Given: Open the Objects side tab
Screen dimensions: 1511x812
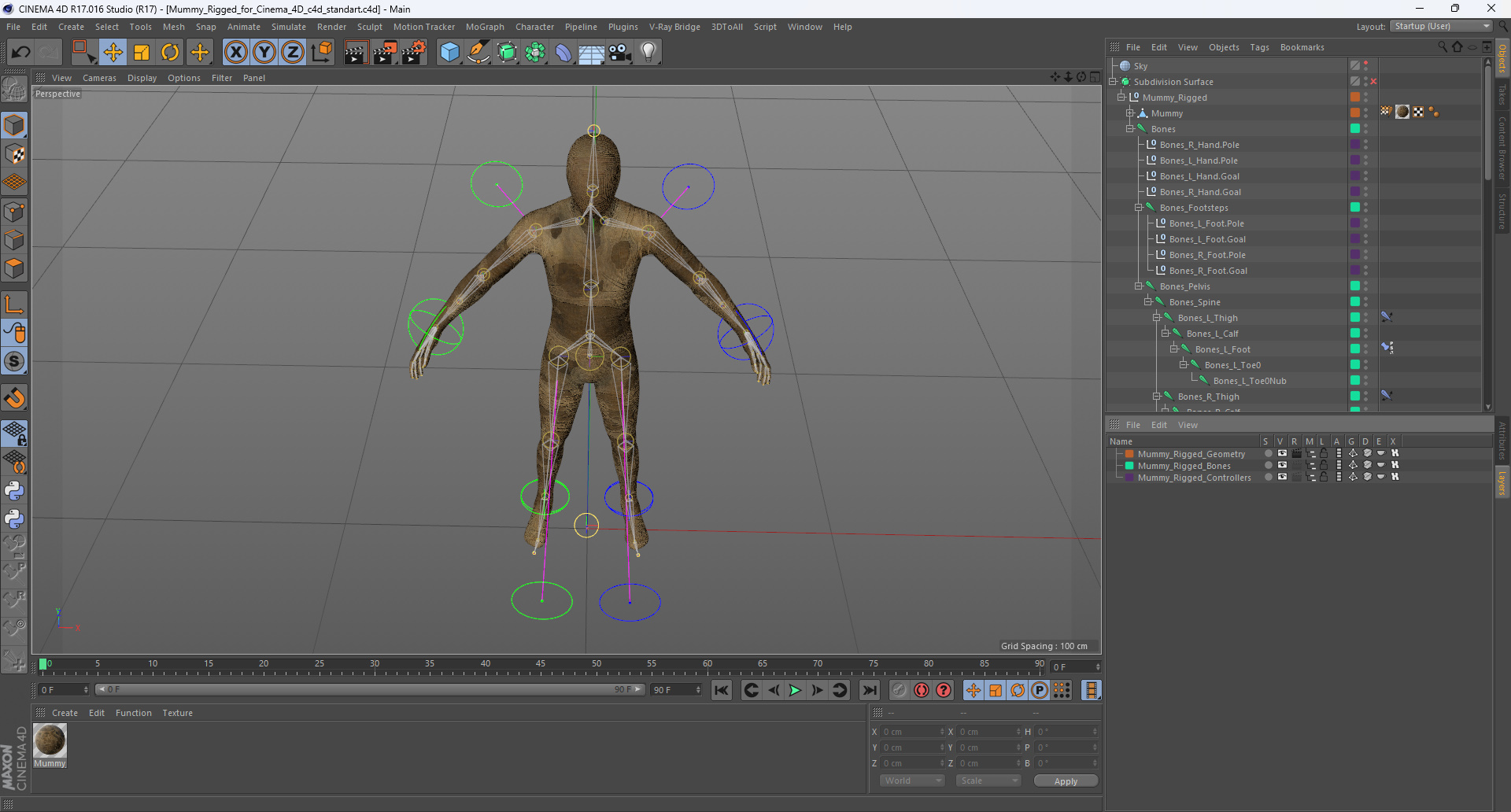Looking at the screenshot, I should pyautogui.click(x=1502, y=58).
